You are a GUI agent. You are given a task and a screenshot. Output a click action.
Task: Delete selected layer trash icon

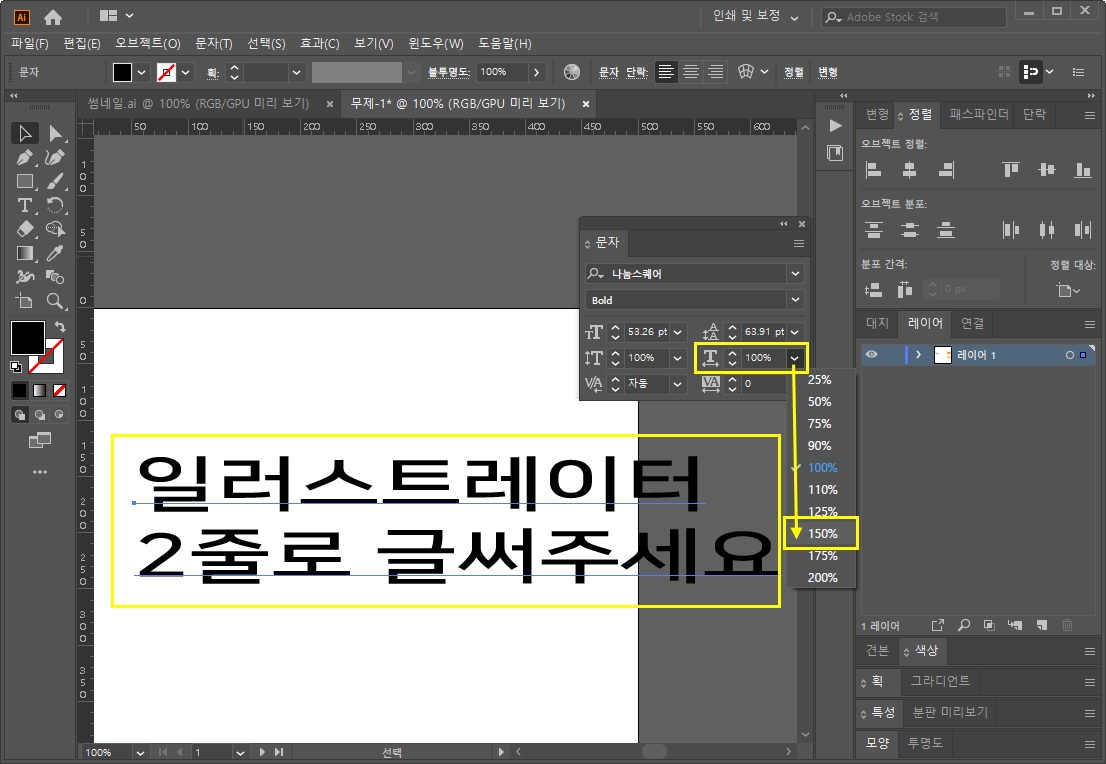point(1067,625)
